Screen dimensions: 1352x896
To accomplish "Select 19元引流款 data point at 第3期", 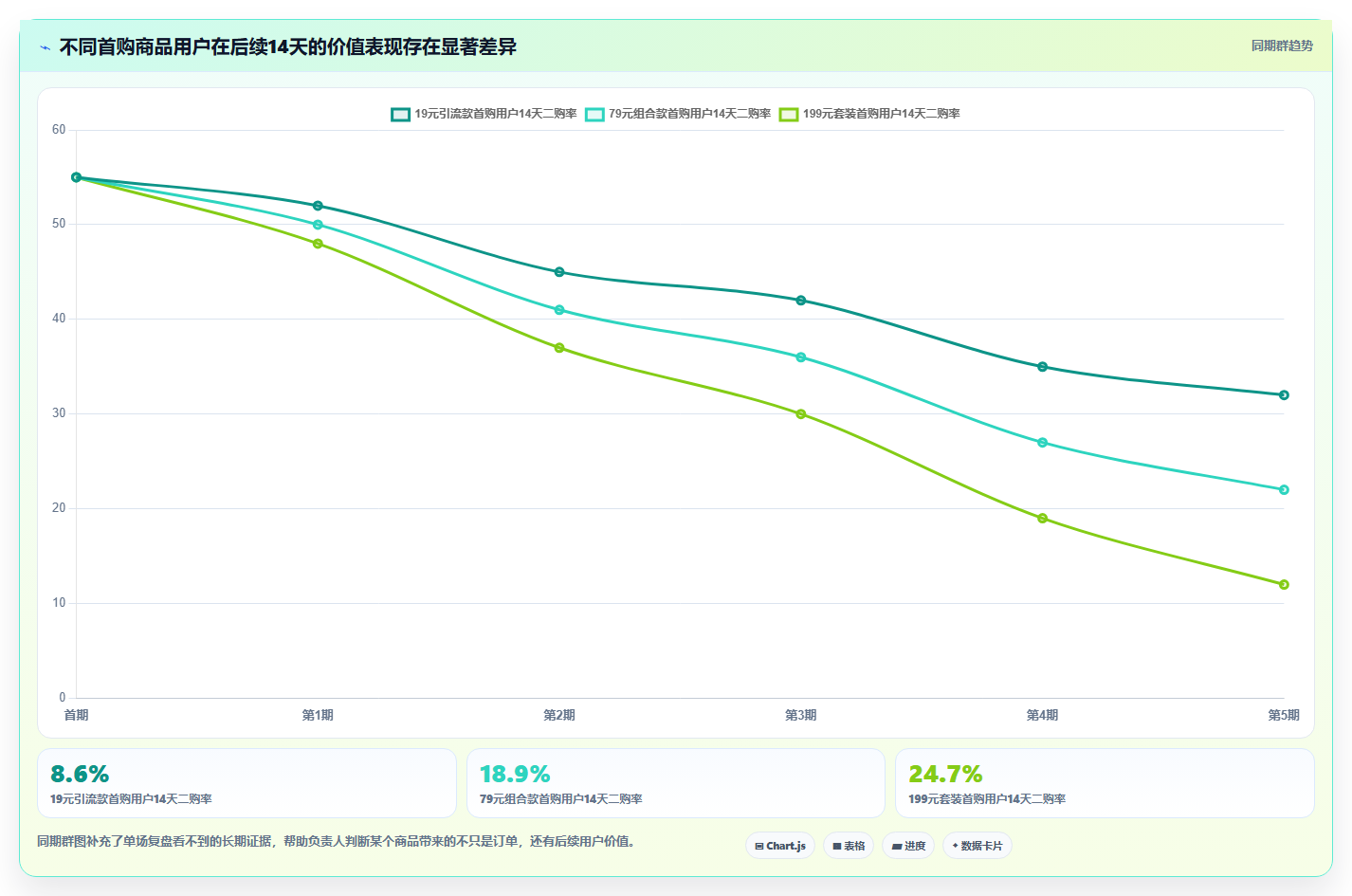I will [x=801, y=301].
